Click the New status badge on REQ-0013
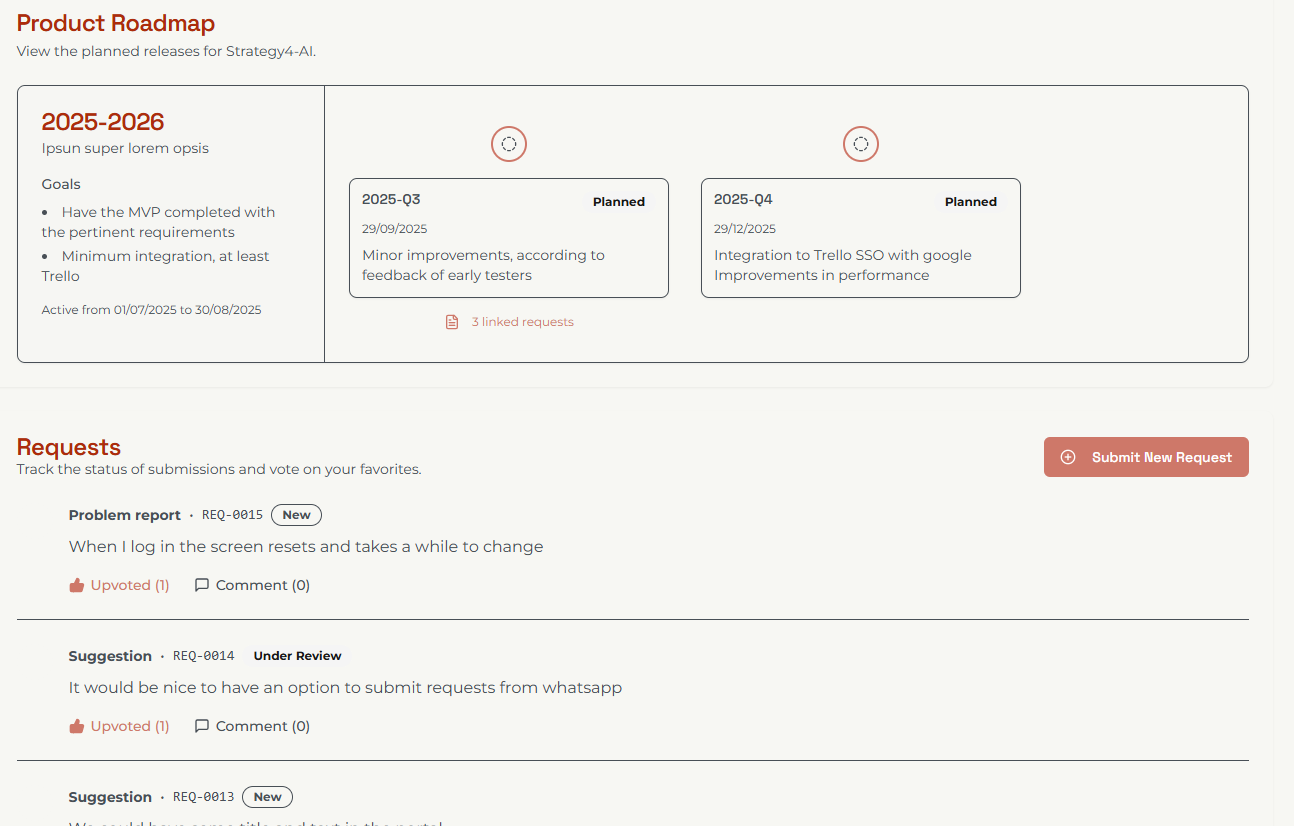1294x826 pixels. (x=267, y=797)
